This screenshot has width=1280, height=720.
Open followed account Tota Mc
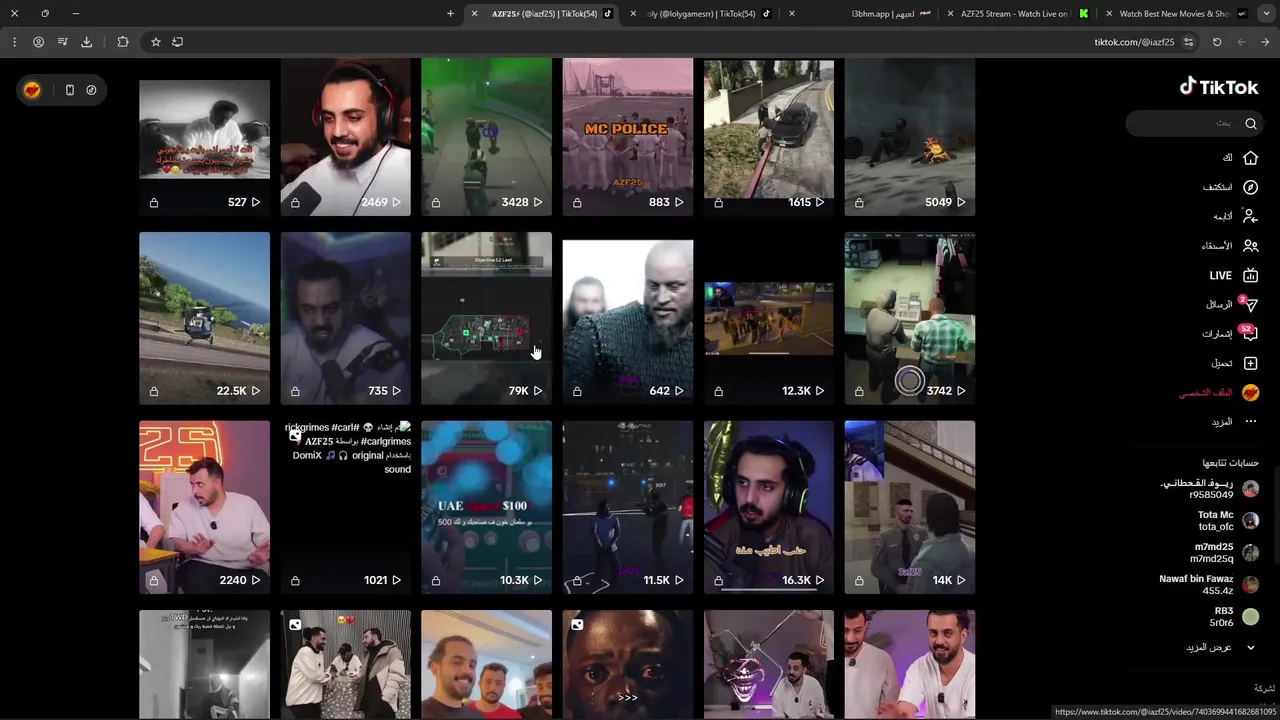1228,521
